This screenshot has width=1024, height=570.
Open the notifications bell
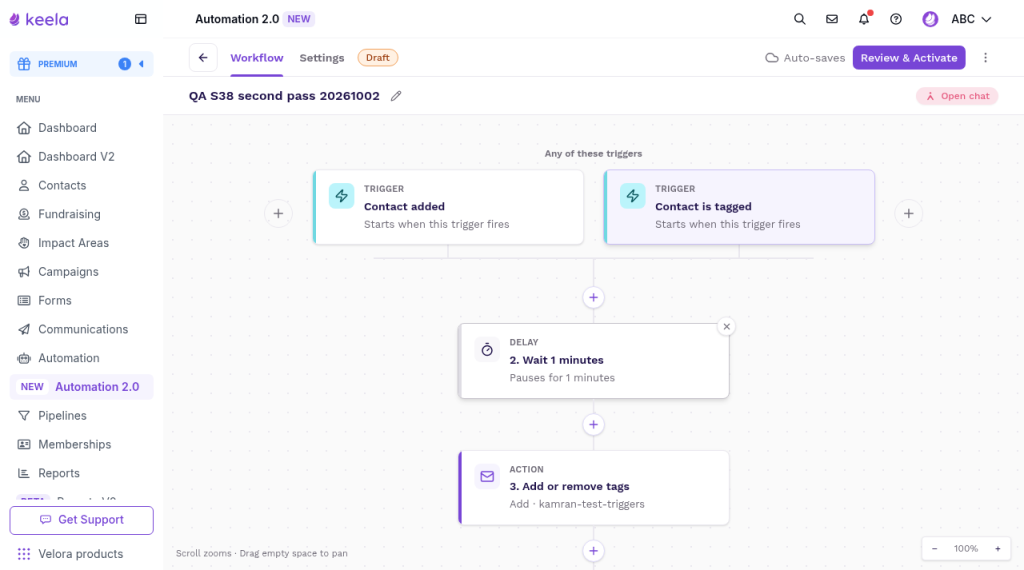(x=864, y=19)
